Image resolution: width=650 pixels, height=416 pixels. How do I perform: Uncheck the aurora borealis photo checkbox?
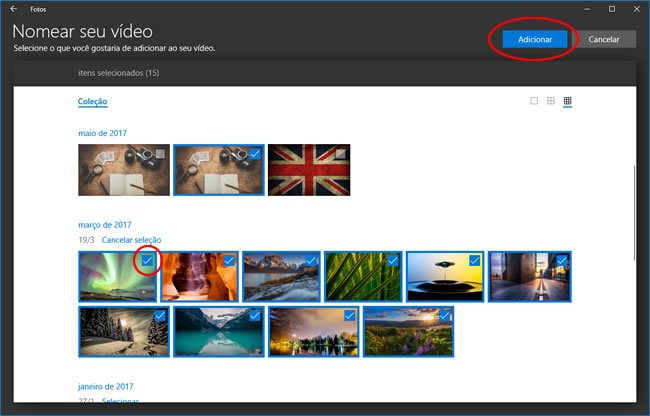pyautogui.click(x=147, y=260)
